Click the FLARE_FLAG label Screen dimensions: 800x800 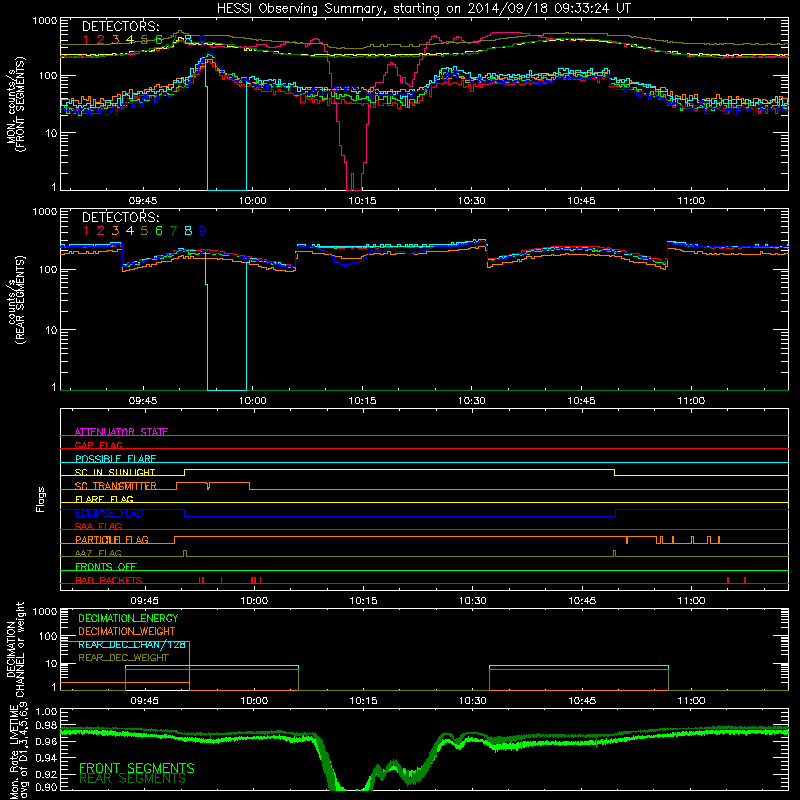pos(104,499)
